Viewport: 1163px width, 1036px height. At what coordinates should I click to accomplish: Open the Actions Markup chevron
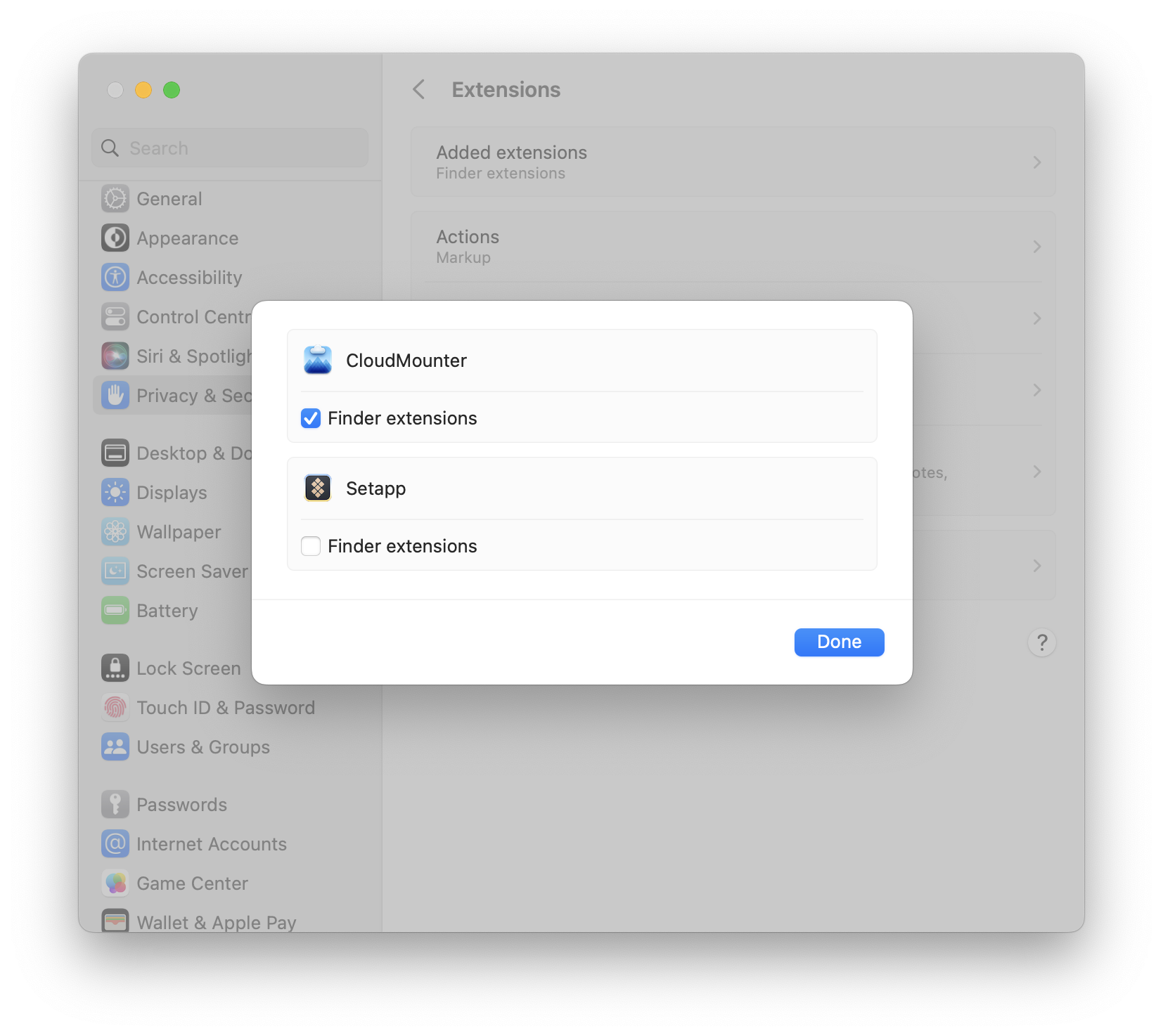click(1037, 246)
